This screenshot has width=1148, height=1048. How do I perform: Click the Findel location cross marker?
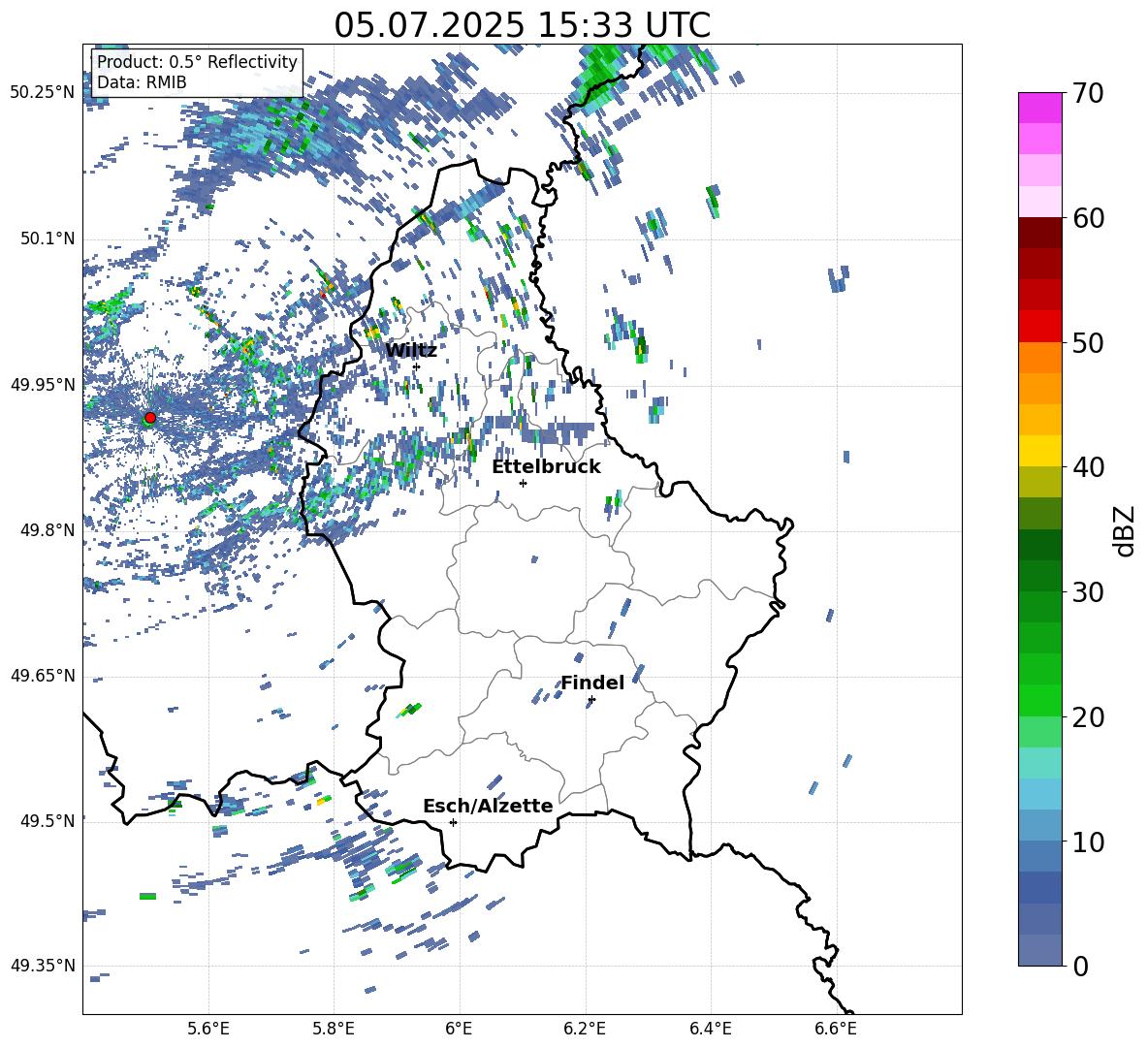click(591, 700)
